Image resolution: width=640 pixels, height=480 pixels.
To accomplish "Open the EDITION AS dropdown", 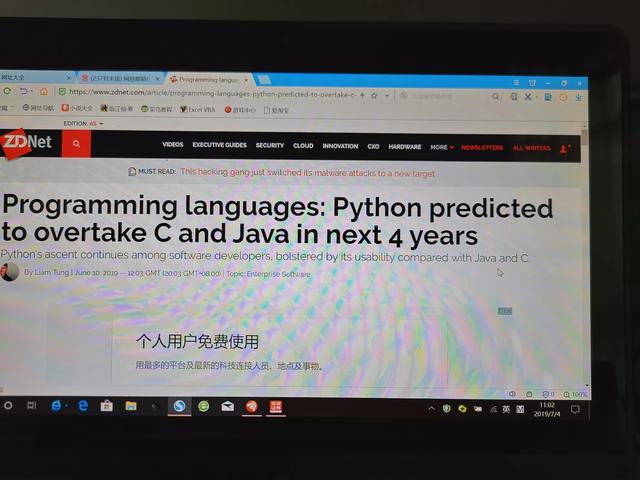I will pyautogui.click(x=83, y=123).
